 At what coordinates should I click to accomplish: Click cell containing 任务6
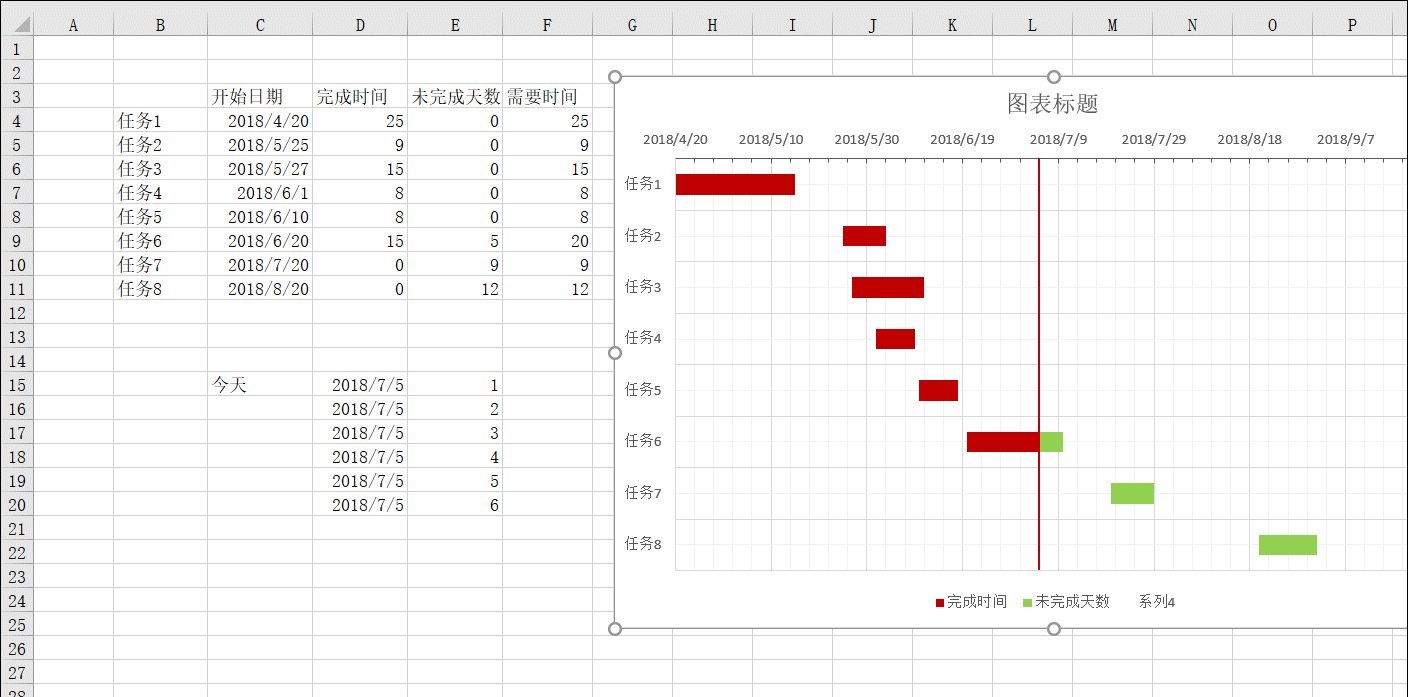tap(160, 241)
